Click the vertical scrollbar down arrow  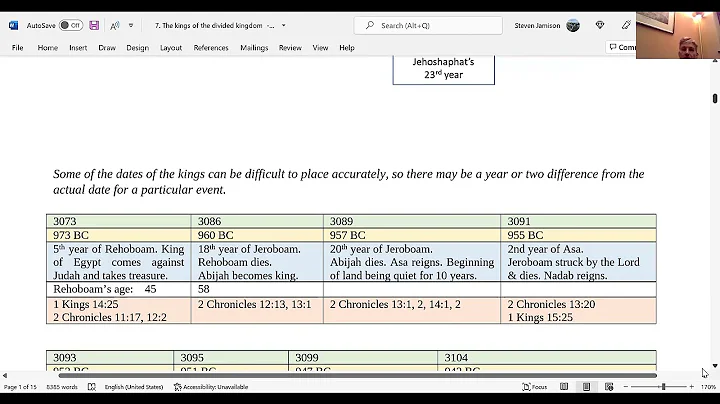click(714, 366)
